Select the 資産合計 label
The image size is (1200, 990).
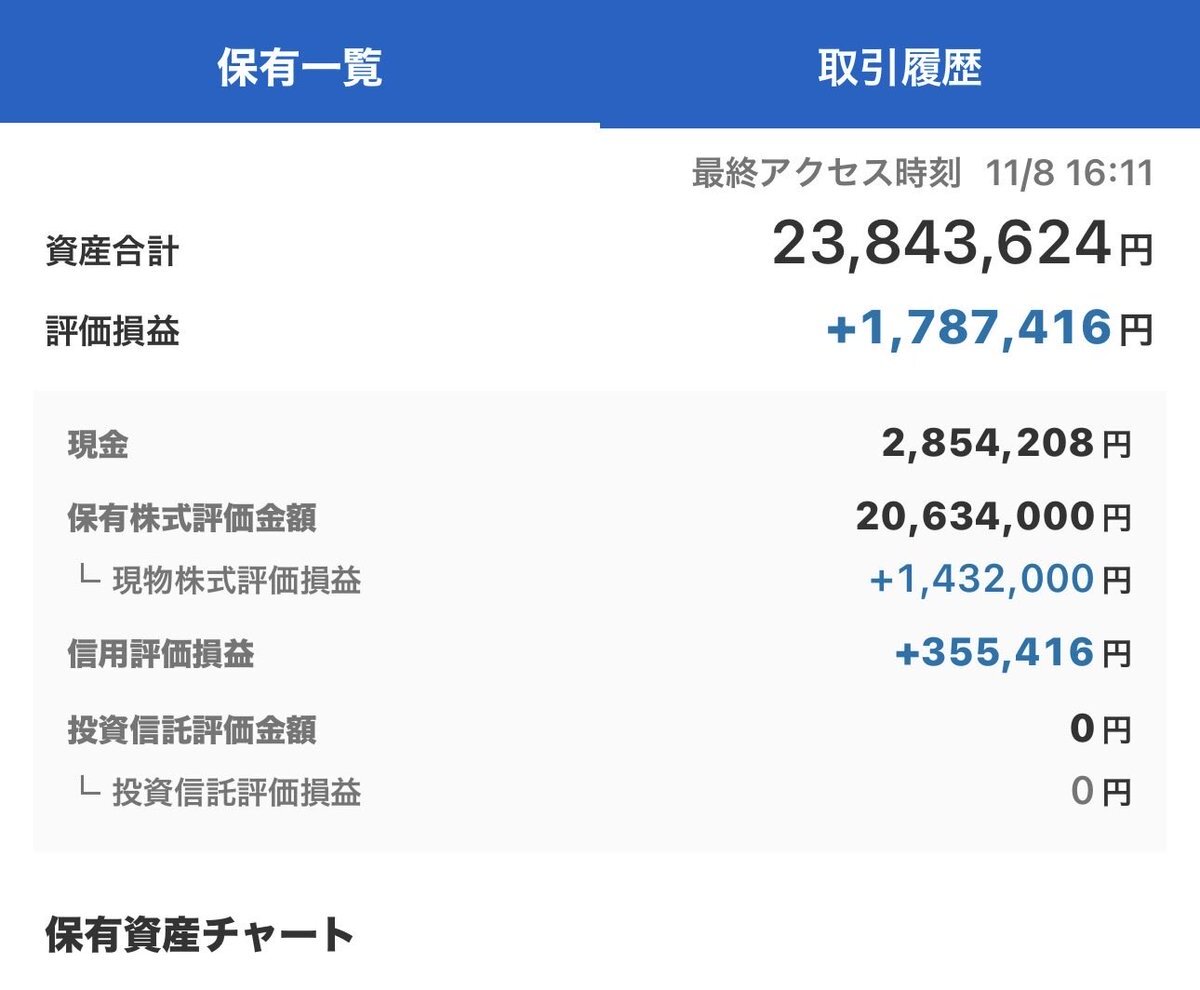point(112,252)
